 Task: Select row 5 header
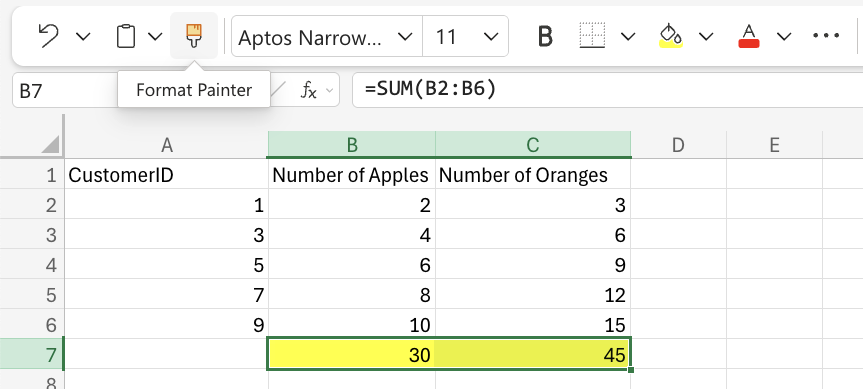(x=32, y=295)
